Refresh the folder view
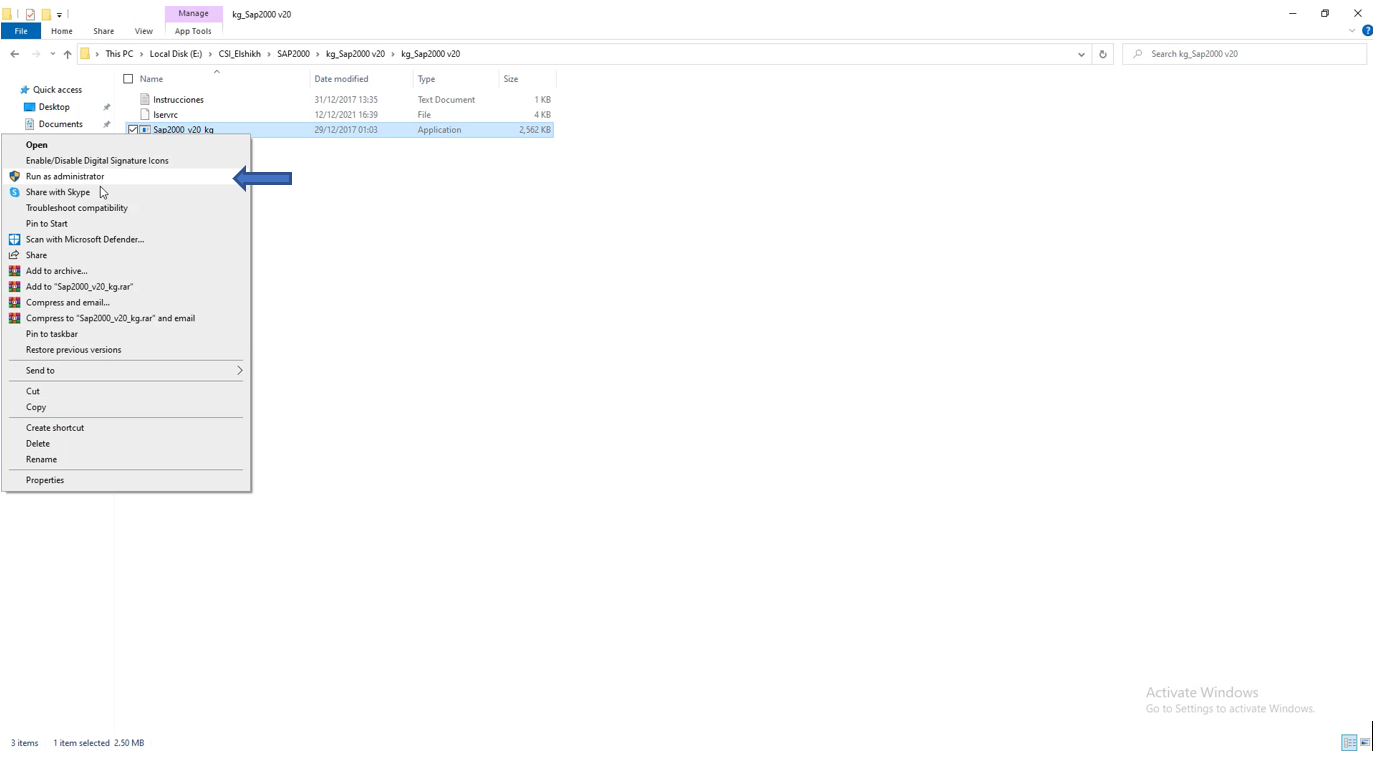The image size is (1377, 760). pos(1103,54)
